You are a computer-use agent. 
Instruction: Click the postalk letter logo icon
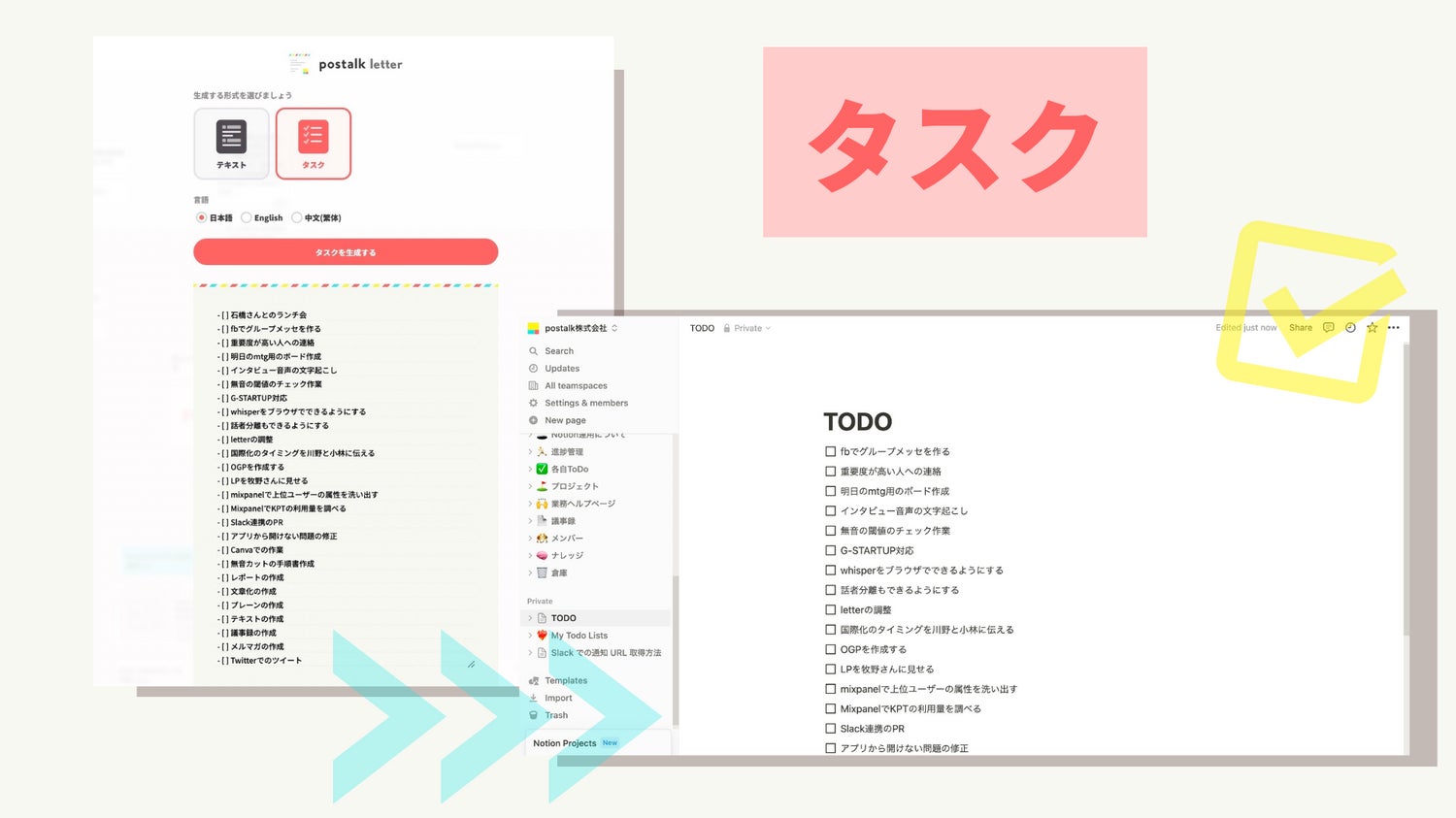[x=299, y=64]
